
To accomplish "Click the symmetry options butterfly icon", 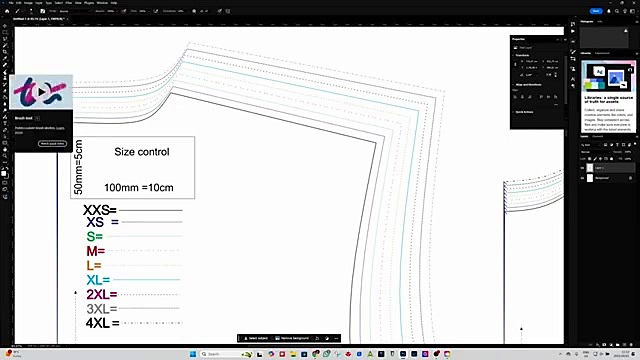I will tap(228, 11).
